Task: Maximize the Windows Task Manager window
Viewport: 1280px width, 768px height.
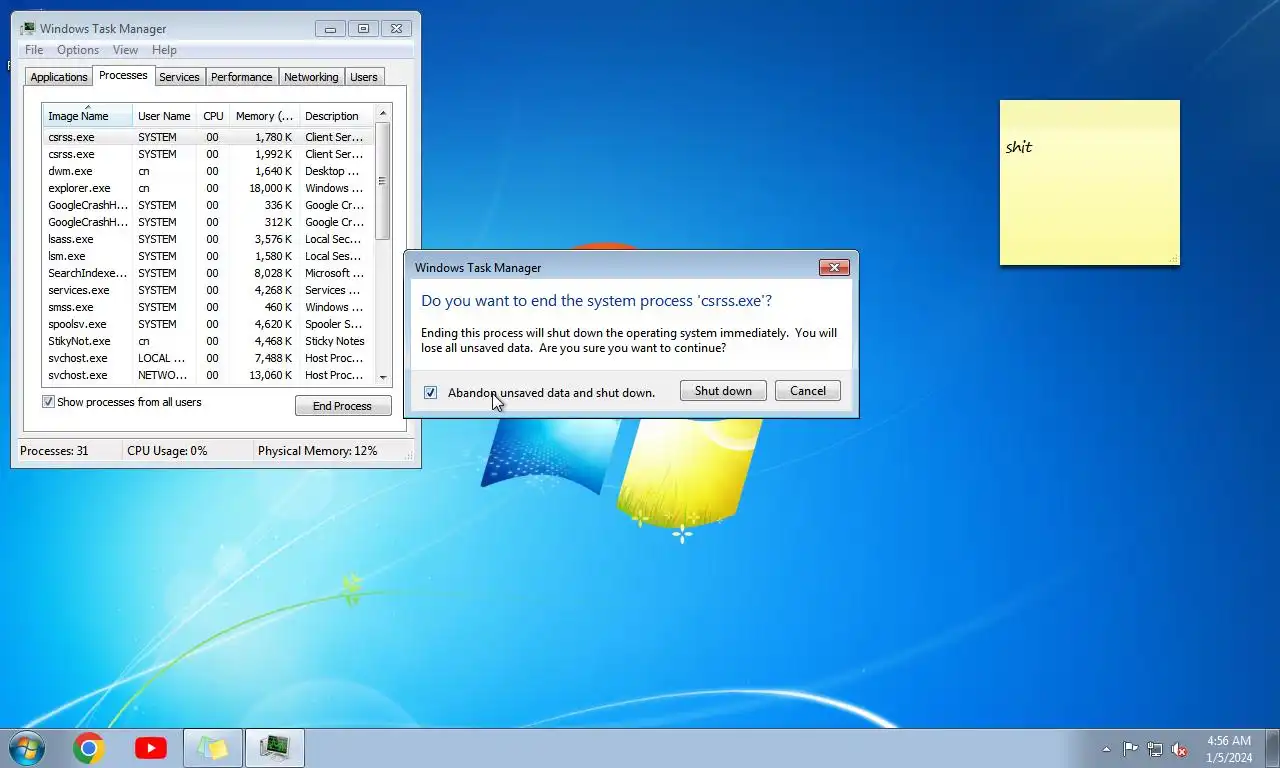Action: [x=363, y=29]
